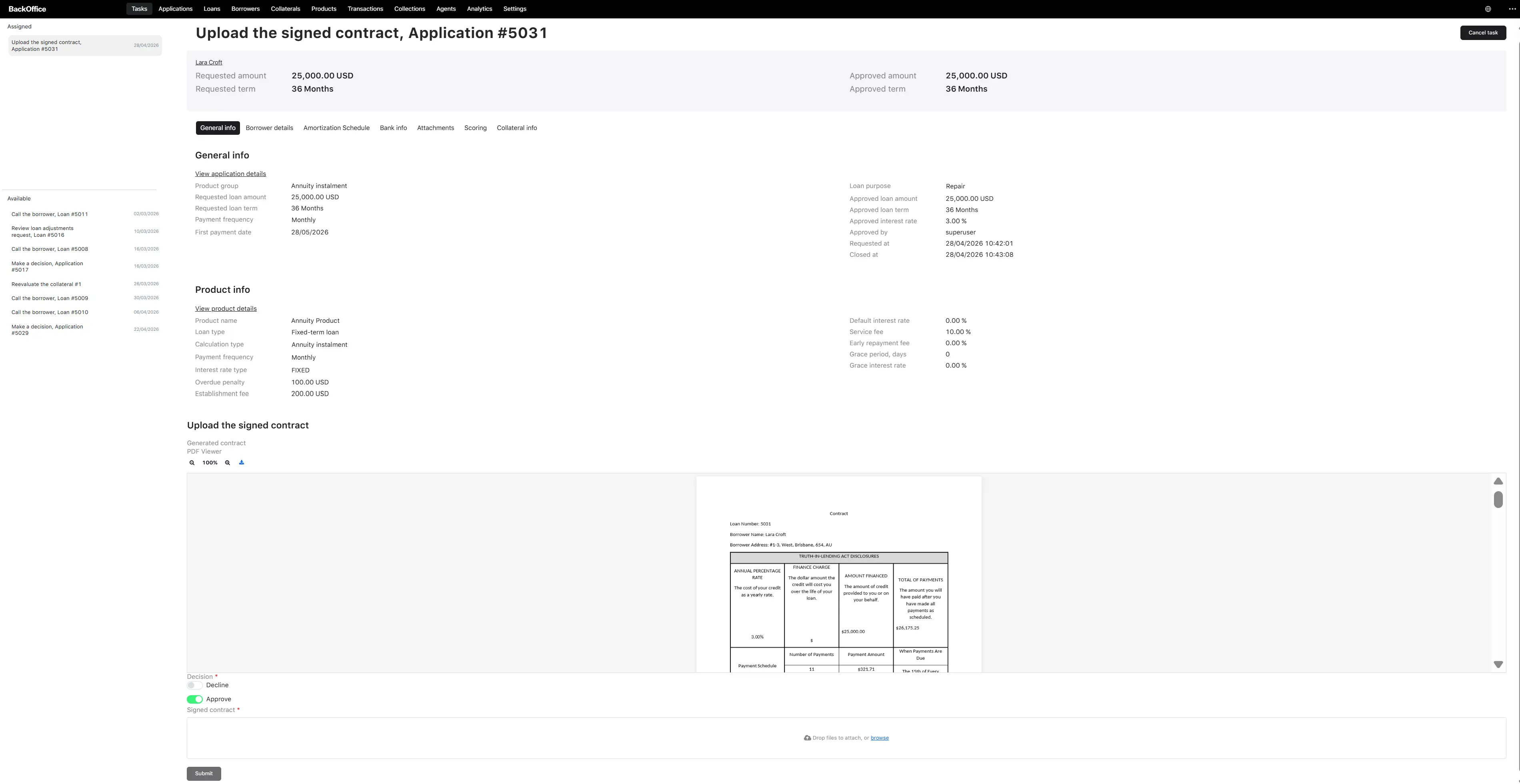Click the PDF viewer scroll-down arrow
Screen dimensions: 1520x784
tap(1498, 665)
